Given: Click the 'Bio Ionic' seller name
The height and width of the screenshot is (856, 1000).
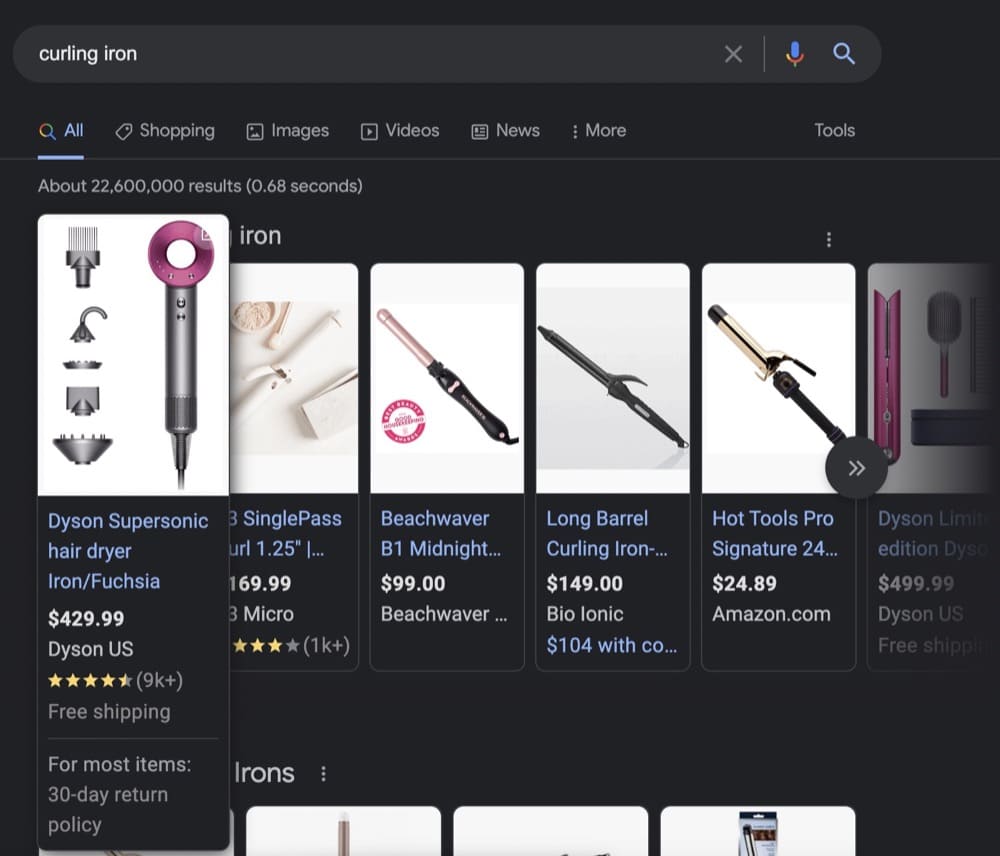Looking at the screenshot, I should 585,614.
